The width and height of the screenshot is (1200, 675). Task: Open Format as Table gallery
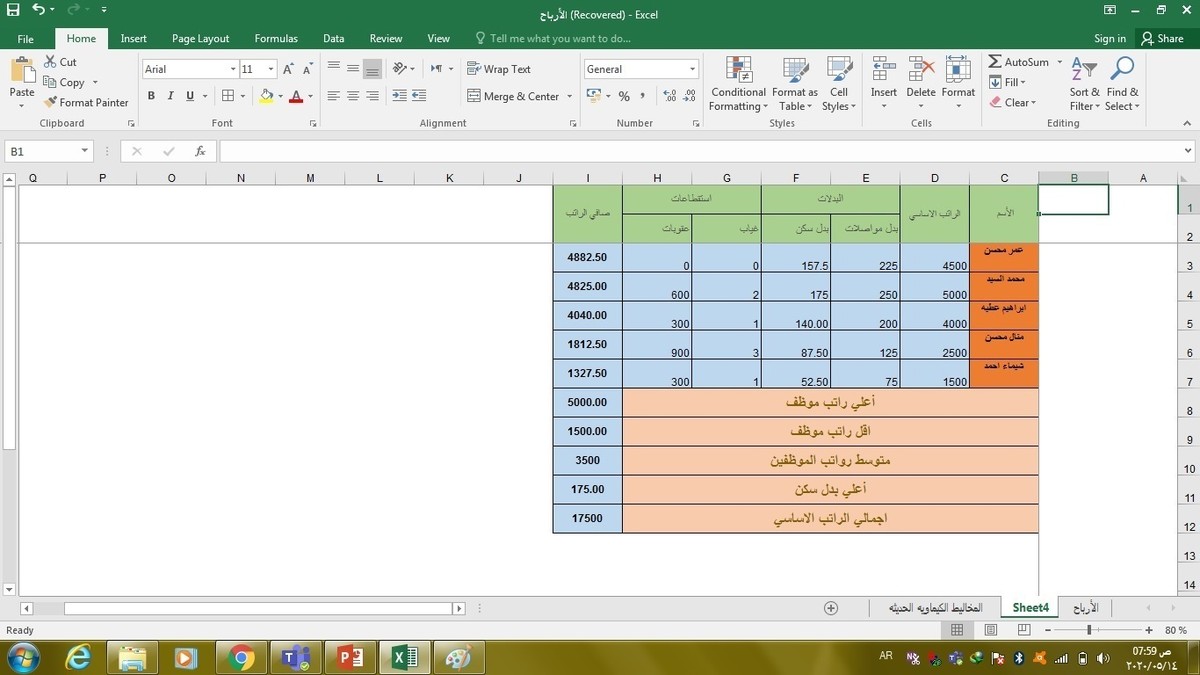tap(795, 83)
